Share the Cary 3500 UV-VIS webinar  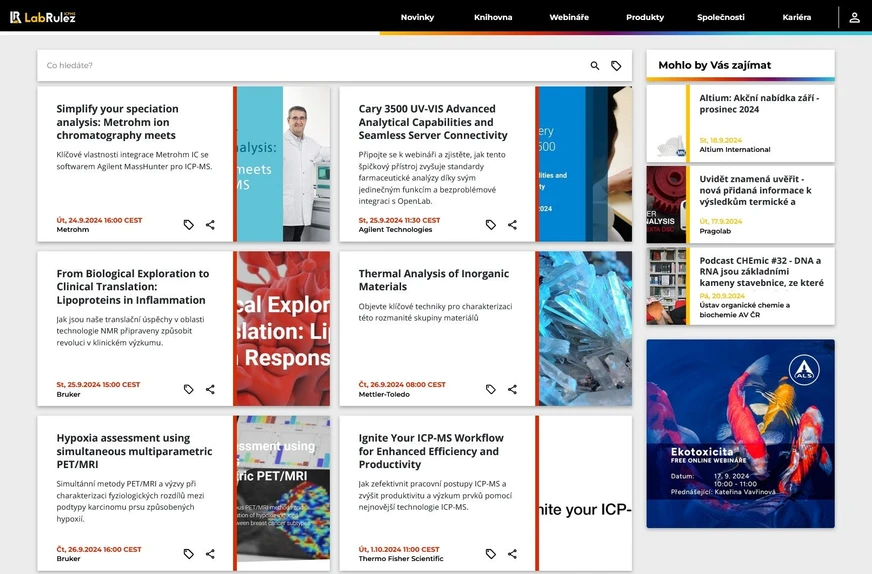pos(512,225)
